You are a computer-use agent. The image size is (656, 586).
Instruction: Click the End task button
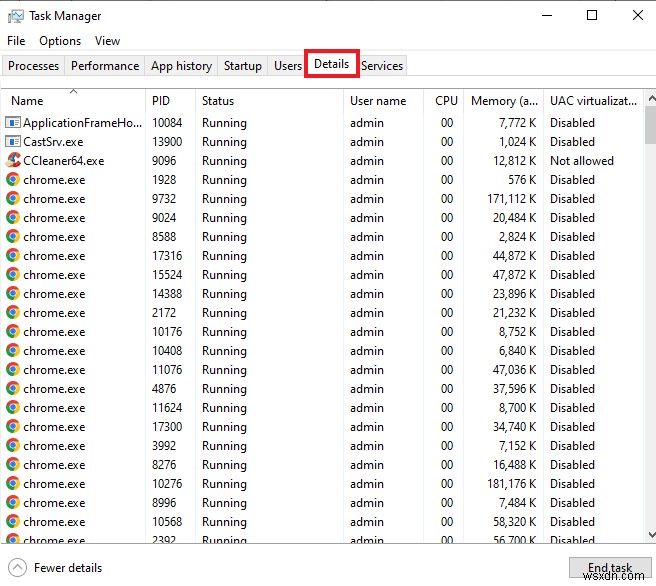(610, 568)
